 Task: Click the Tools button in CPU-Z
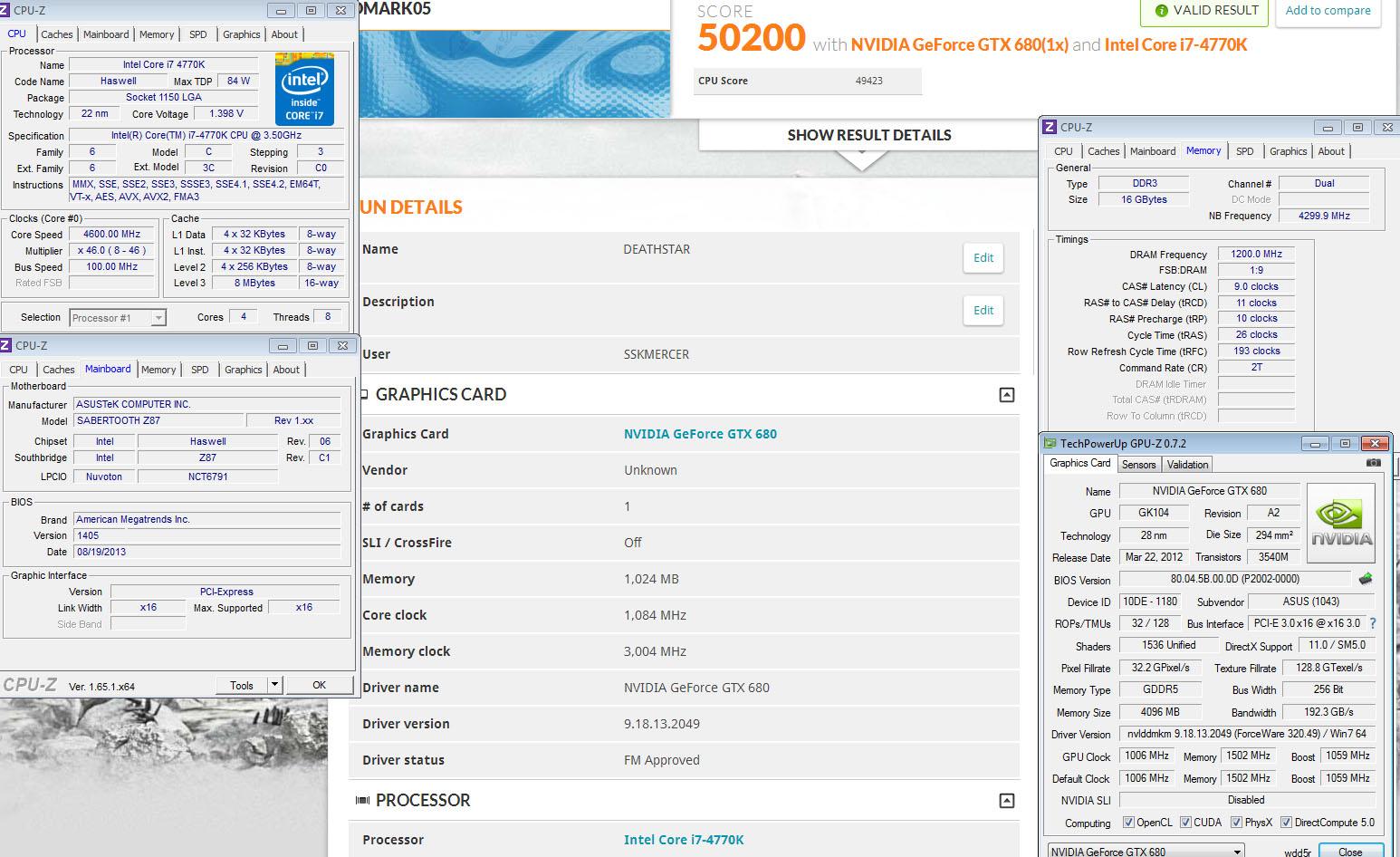pyautogui.click(x=242, y=685)
